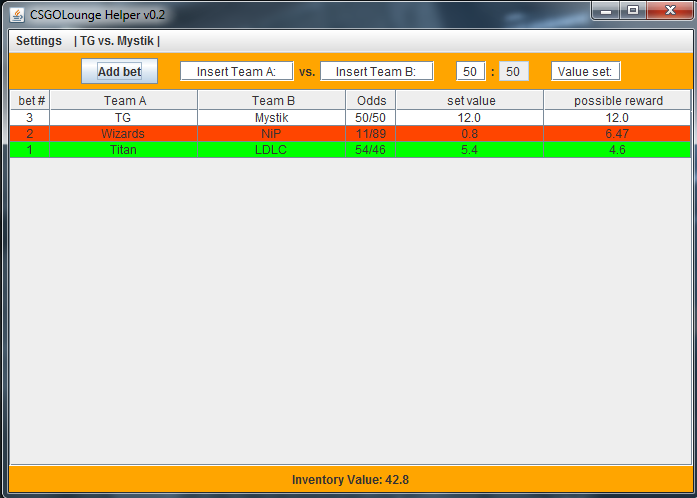Focus the Insert Team B field
The width and height of the screenshot is (697, 498).
377,71
